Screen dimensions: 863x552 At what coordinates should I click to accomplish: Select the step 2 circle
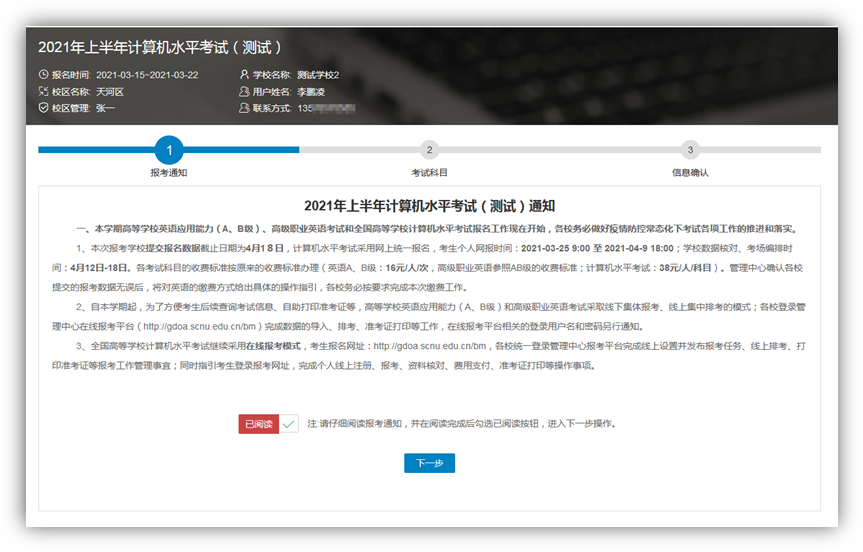pos(429,150)
